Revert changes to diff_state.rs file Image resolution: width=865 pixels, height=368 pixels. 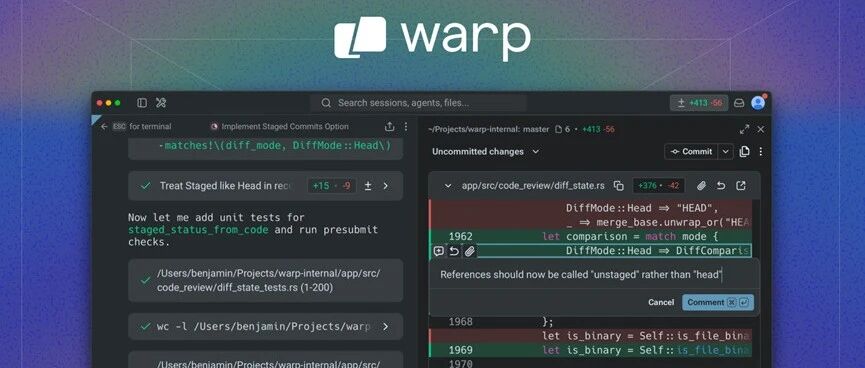coord(720,186)
